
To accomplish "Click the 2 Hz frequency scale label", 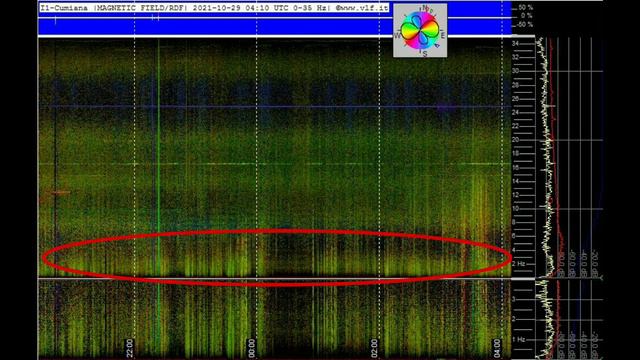I will [518, 264].
